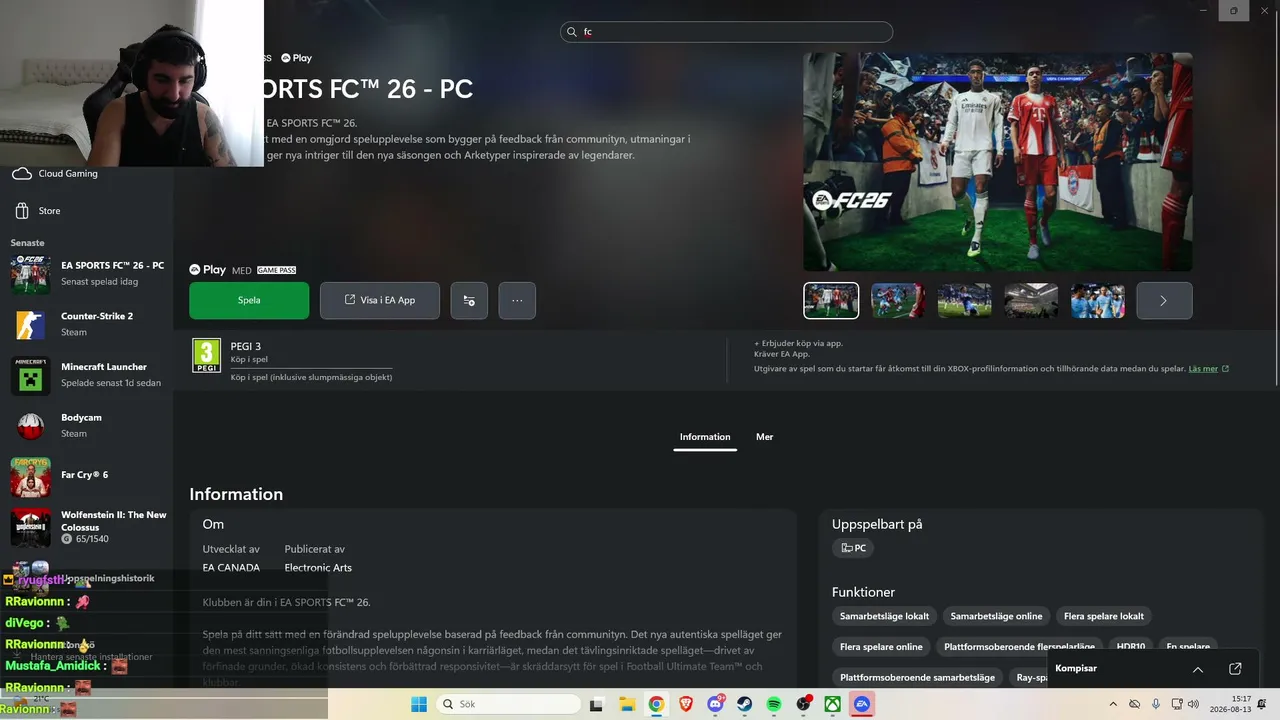Click the Counter-Strike 2 title text

click(97, 316)
